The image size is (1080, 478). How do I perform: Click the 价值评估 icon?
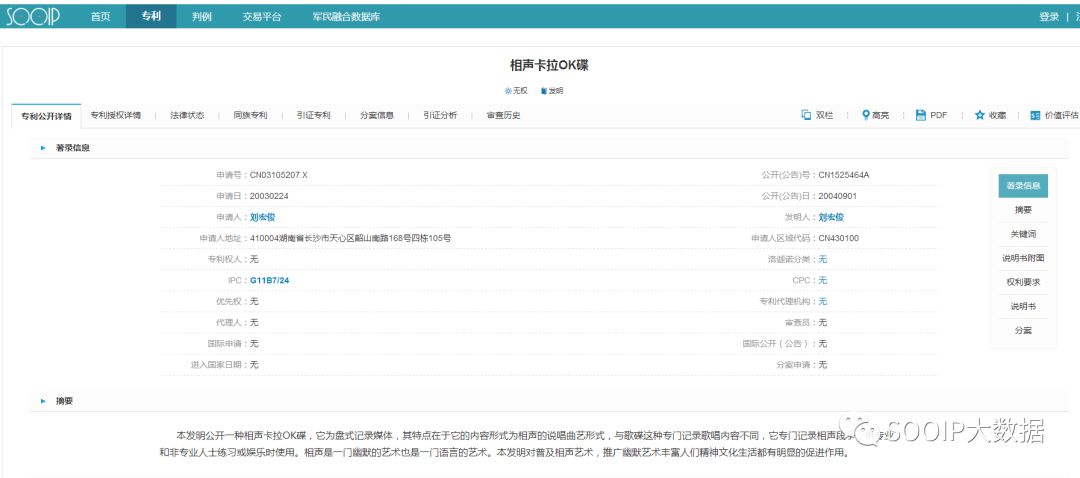pos(1035,115)
